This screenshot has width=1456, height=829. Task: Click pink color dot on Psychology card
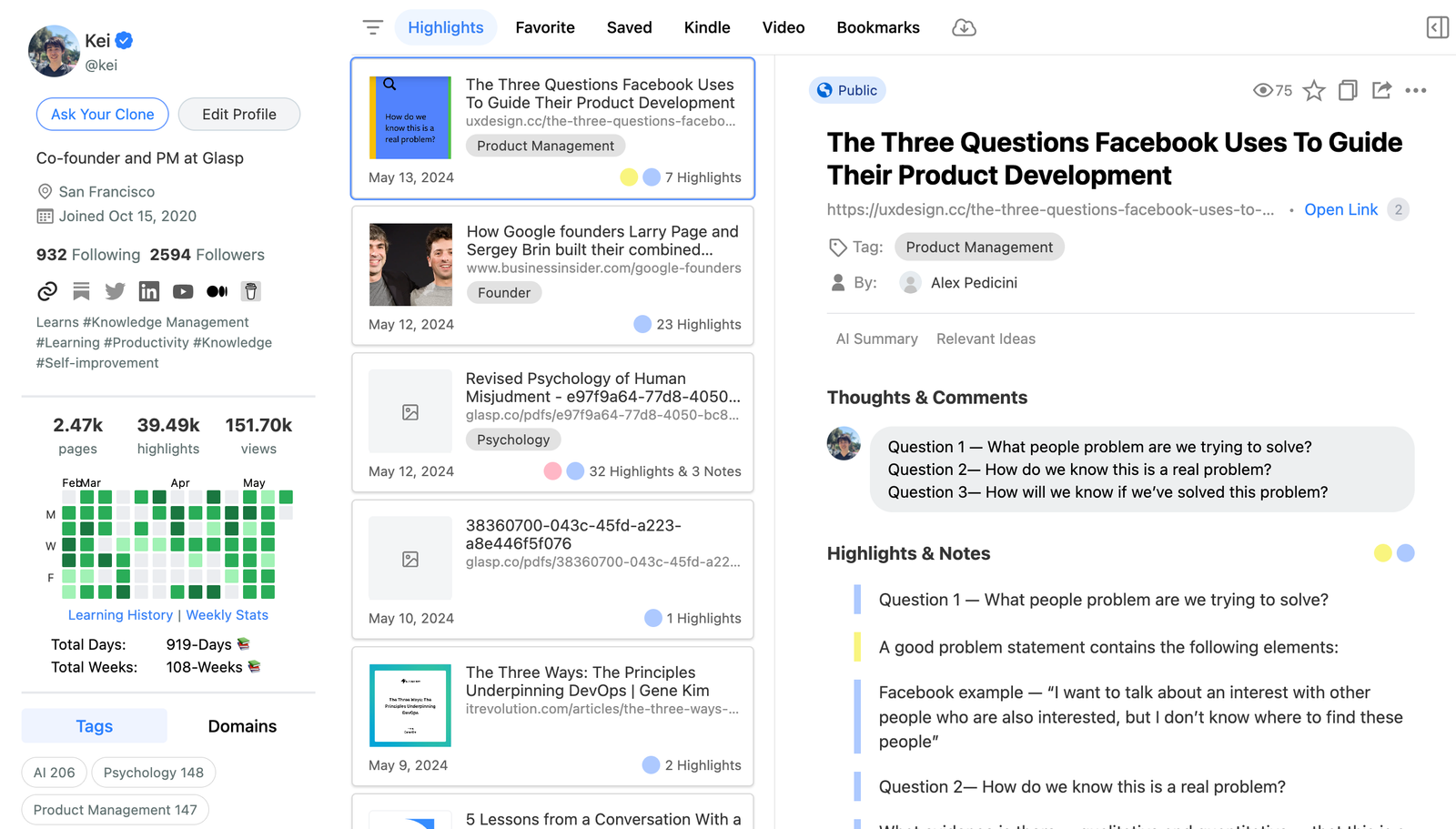point(552,471)
